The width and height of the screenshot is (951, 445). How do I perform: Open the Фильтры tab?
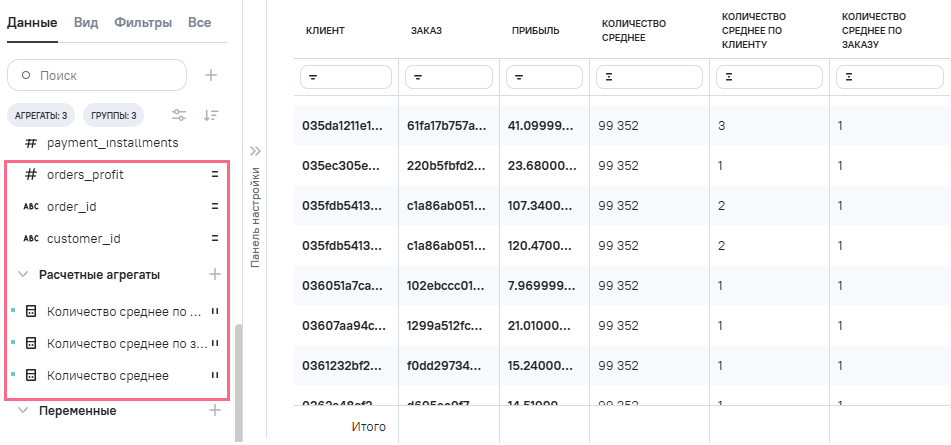(x=142, y=22)
